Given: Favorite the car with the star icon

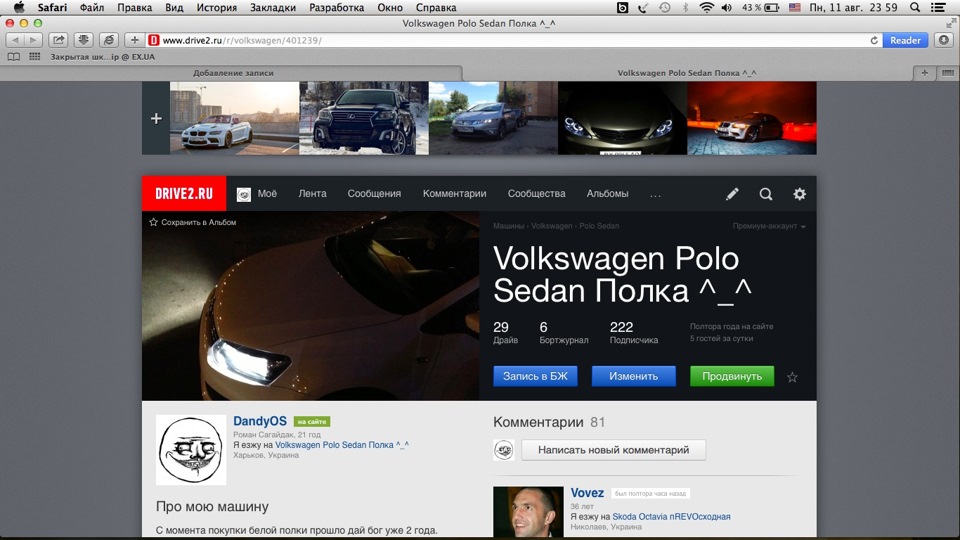Looking at the screenshot, I should point(792,377).
